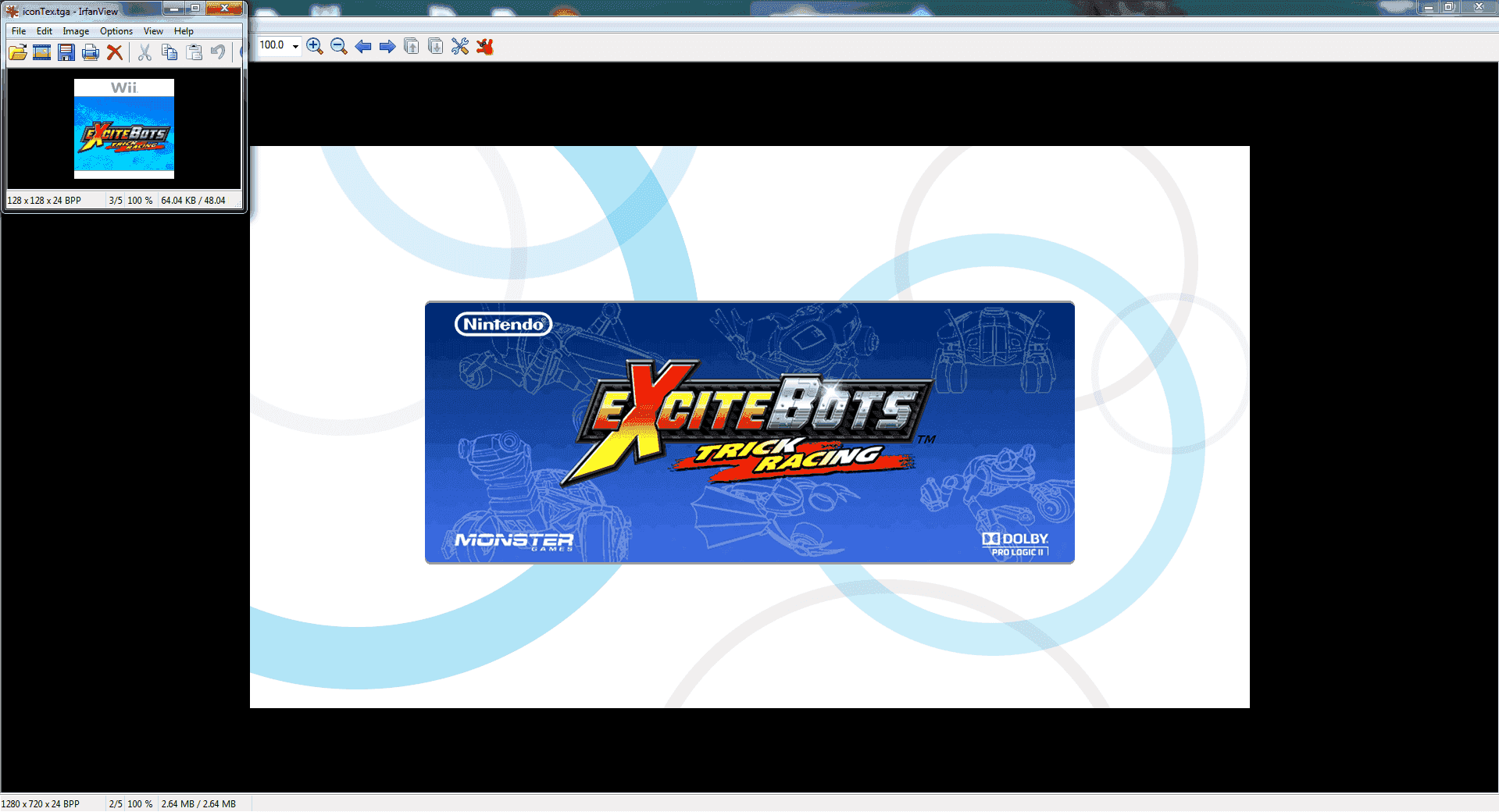Image resolution: width=1499 pixels, height=812 pixels.
Task: Click '128 x 128 x 24 BPP' status text
Action: (45, 201)
